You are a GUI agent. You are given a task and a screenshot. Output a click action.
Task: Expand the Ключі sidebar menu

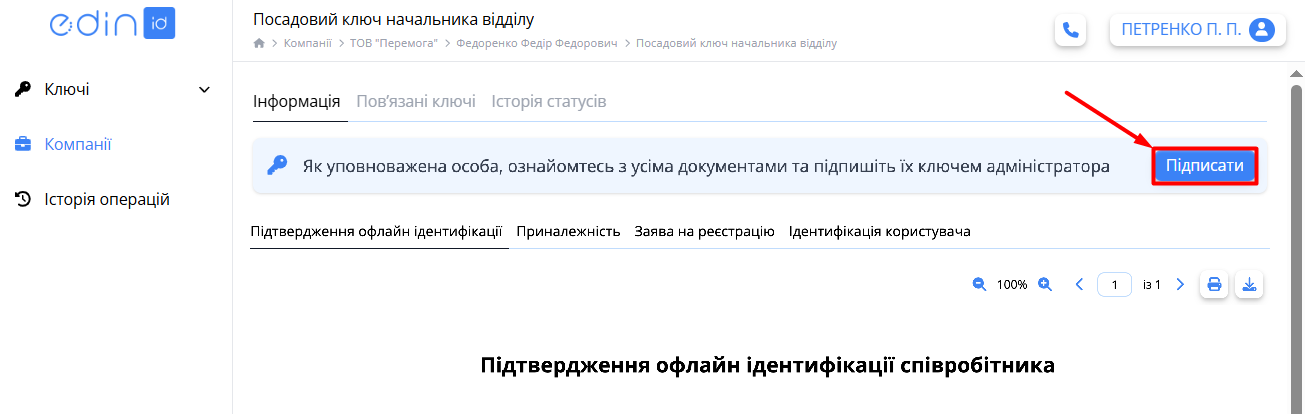(113, 90)
